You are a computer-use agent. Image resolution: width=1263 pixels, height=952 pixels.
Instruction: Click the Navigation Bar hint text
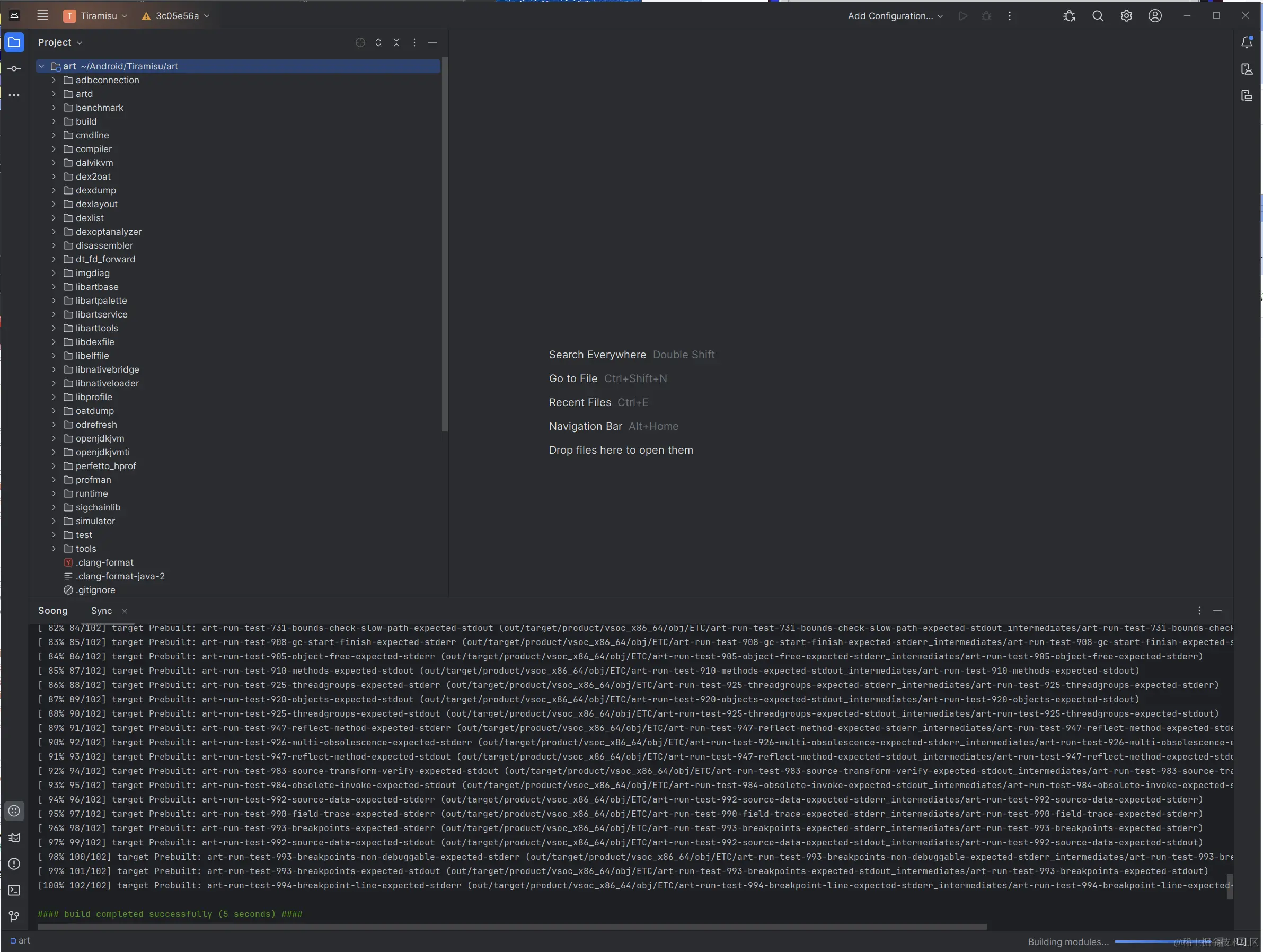(x=585, y=427)
